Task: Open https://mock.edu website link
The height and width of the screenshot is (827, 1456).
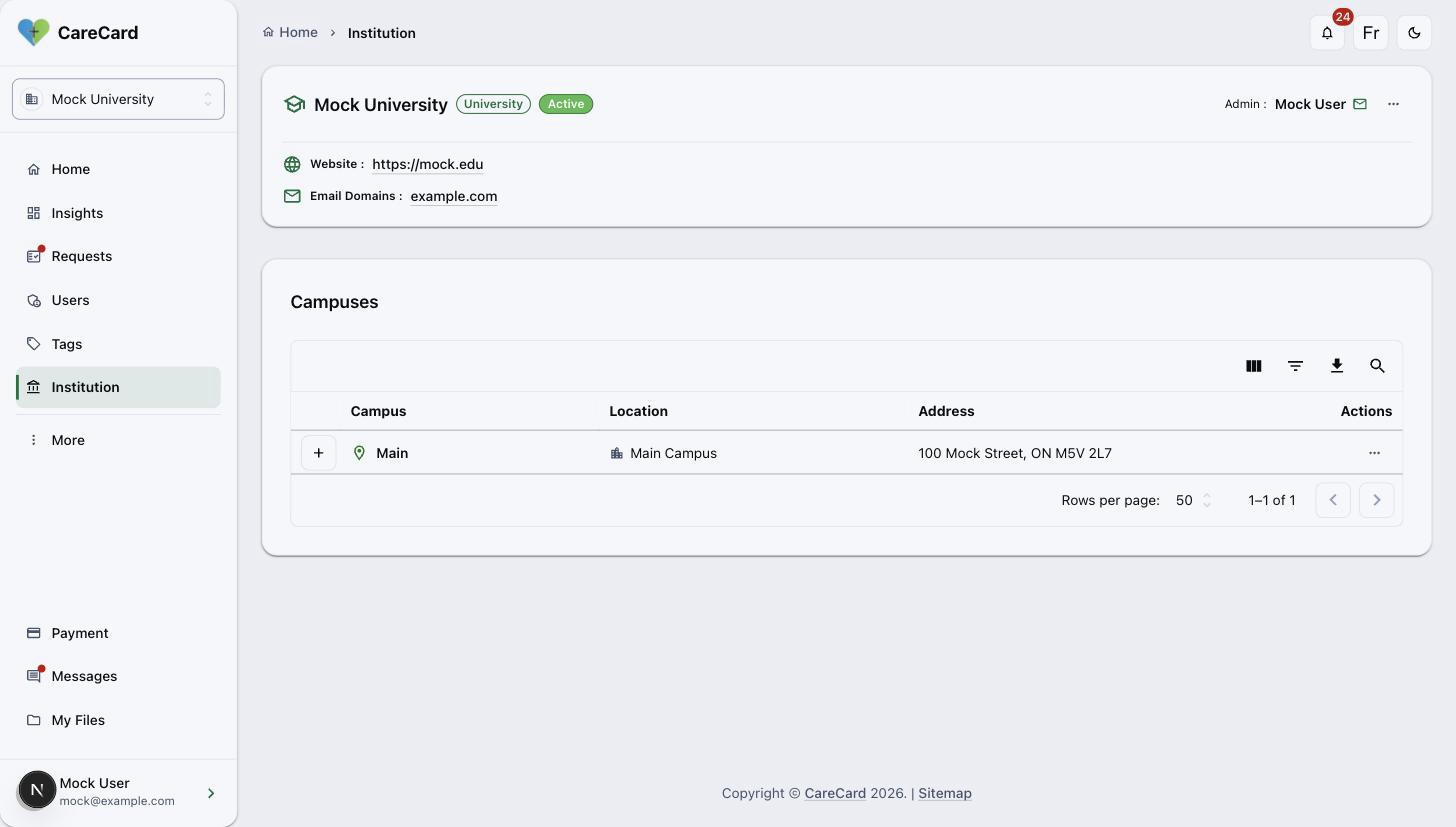Action: pyautogui.click(x=427, y=164)
